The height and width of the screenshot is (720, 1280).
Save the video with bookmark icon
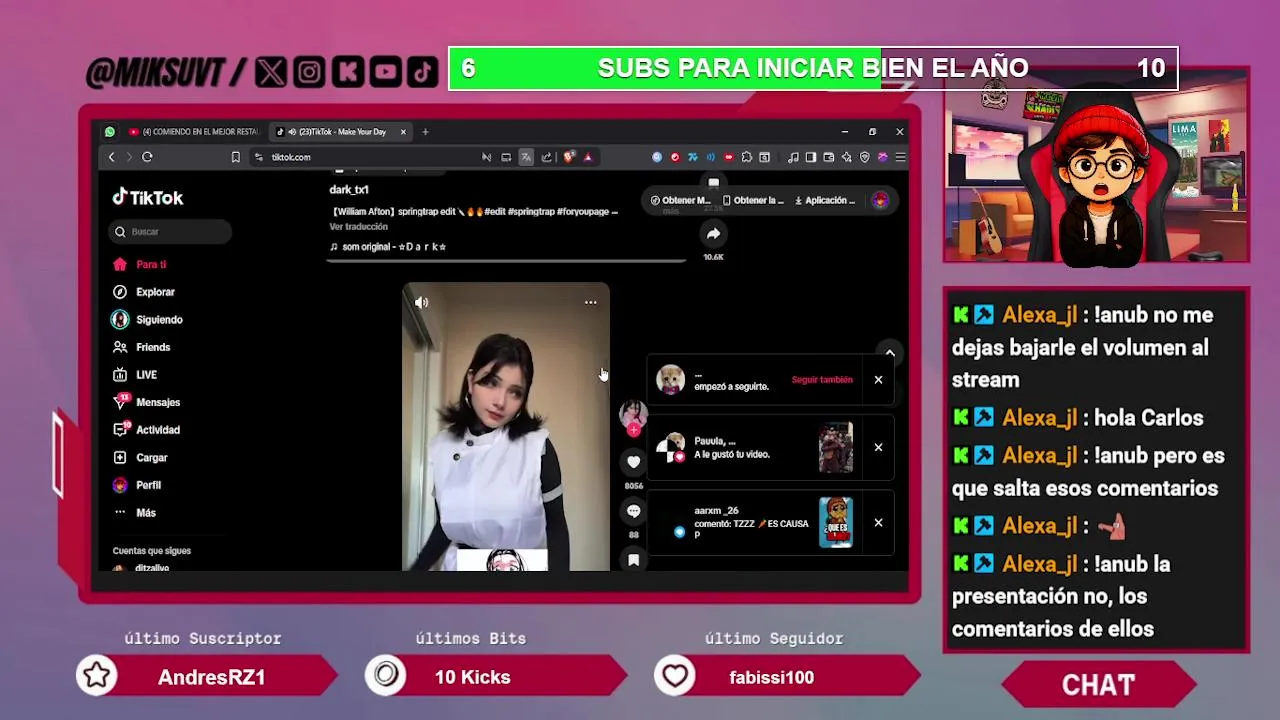[x=633, y=560]
